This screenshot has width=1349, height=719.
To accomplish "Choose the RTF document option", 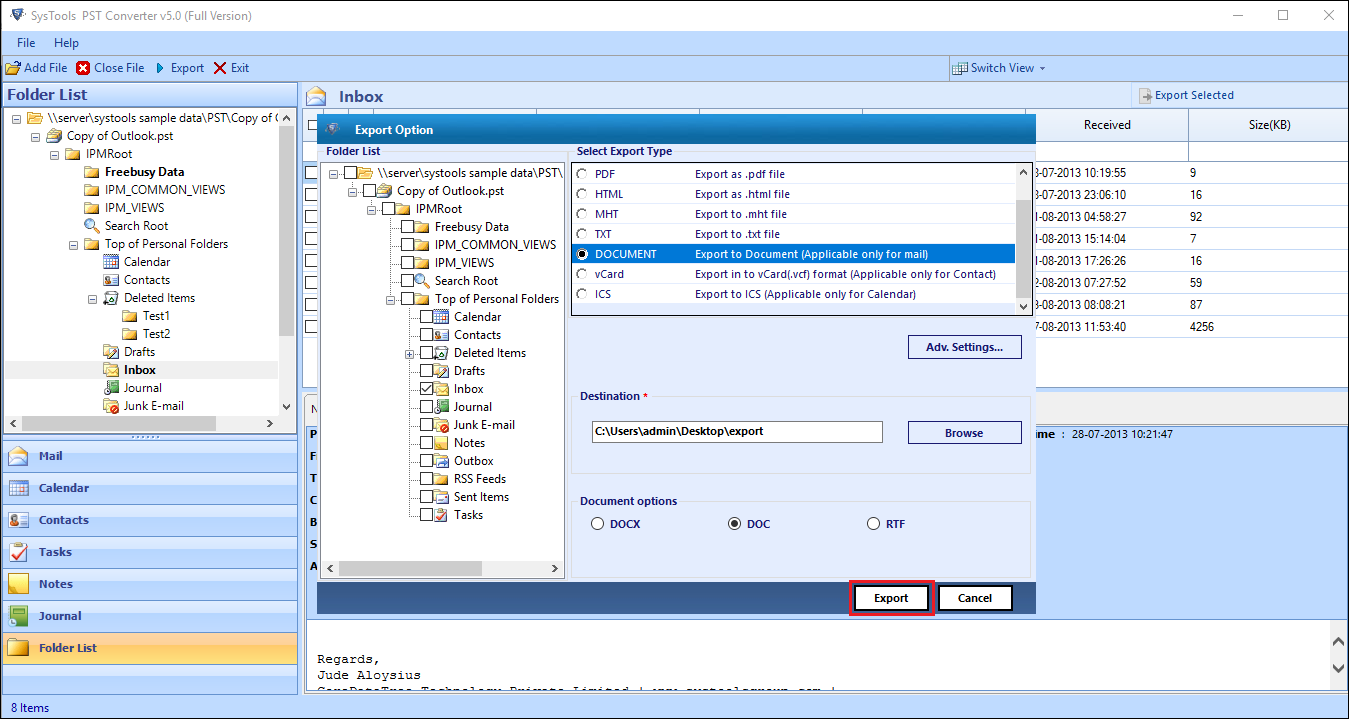I will pos(874,524).
